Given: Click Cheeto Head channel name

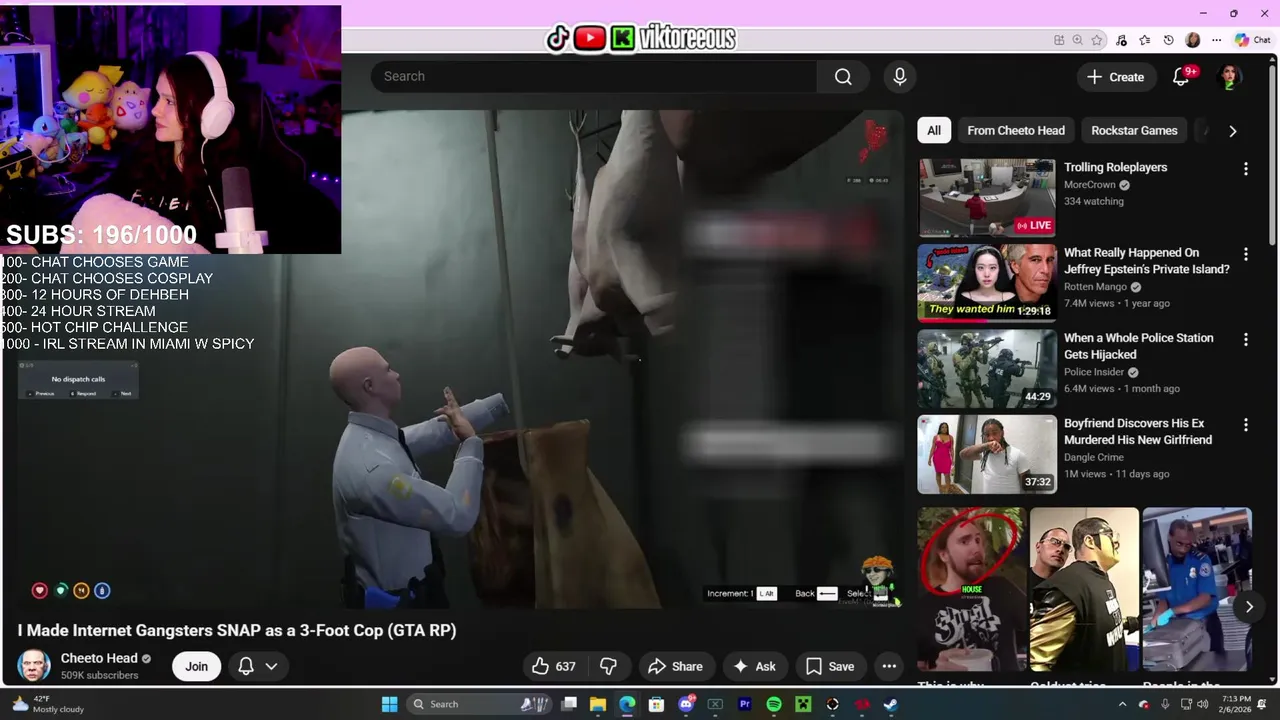Looking at the screenshot, I should (99, 658).
